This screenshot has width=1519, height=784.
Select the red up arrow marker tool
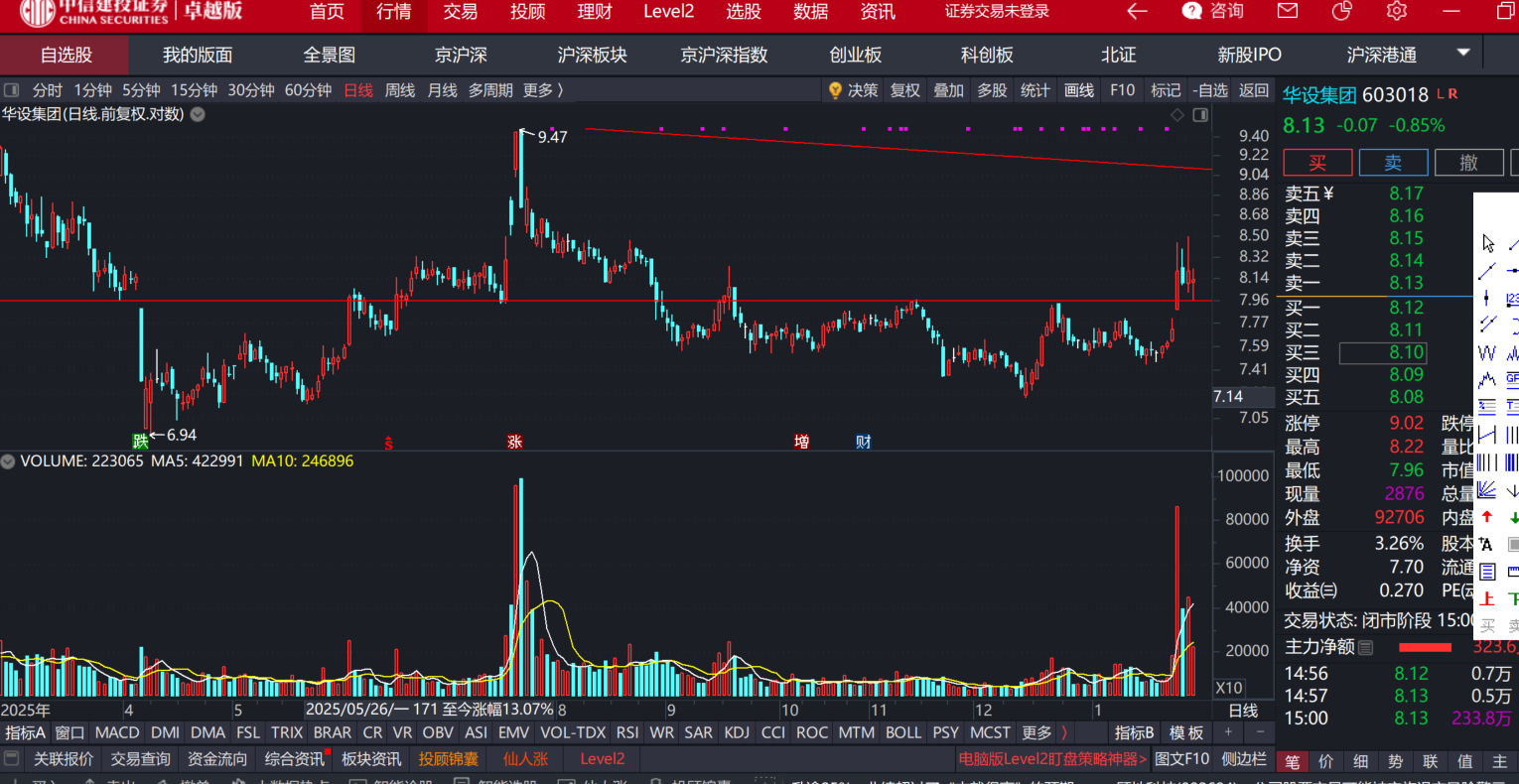pyautogui.click(x=1487, y=516)
